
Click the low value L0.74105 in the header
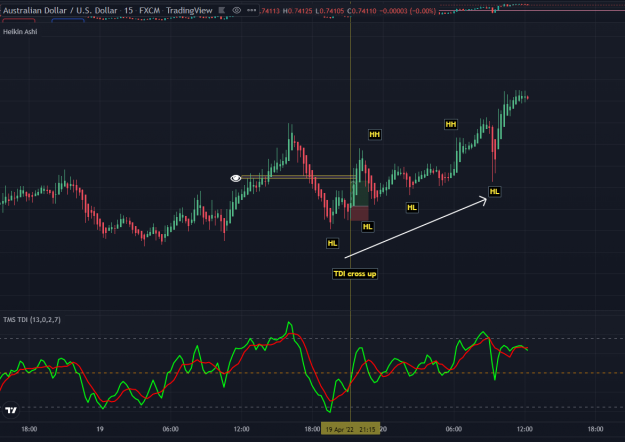[x=330, y=11]
